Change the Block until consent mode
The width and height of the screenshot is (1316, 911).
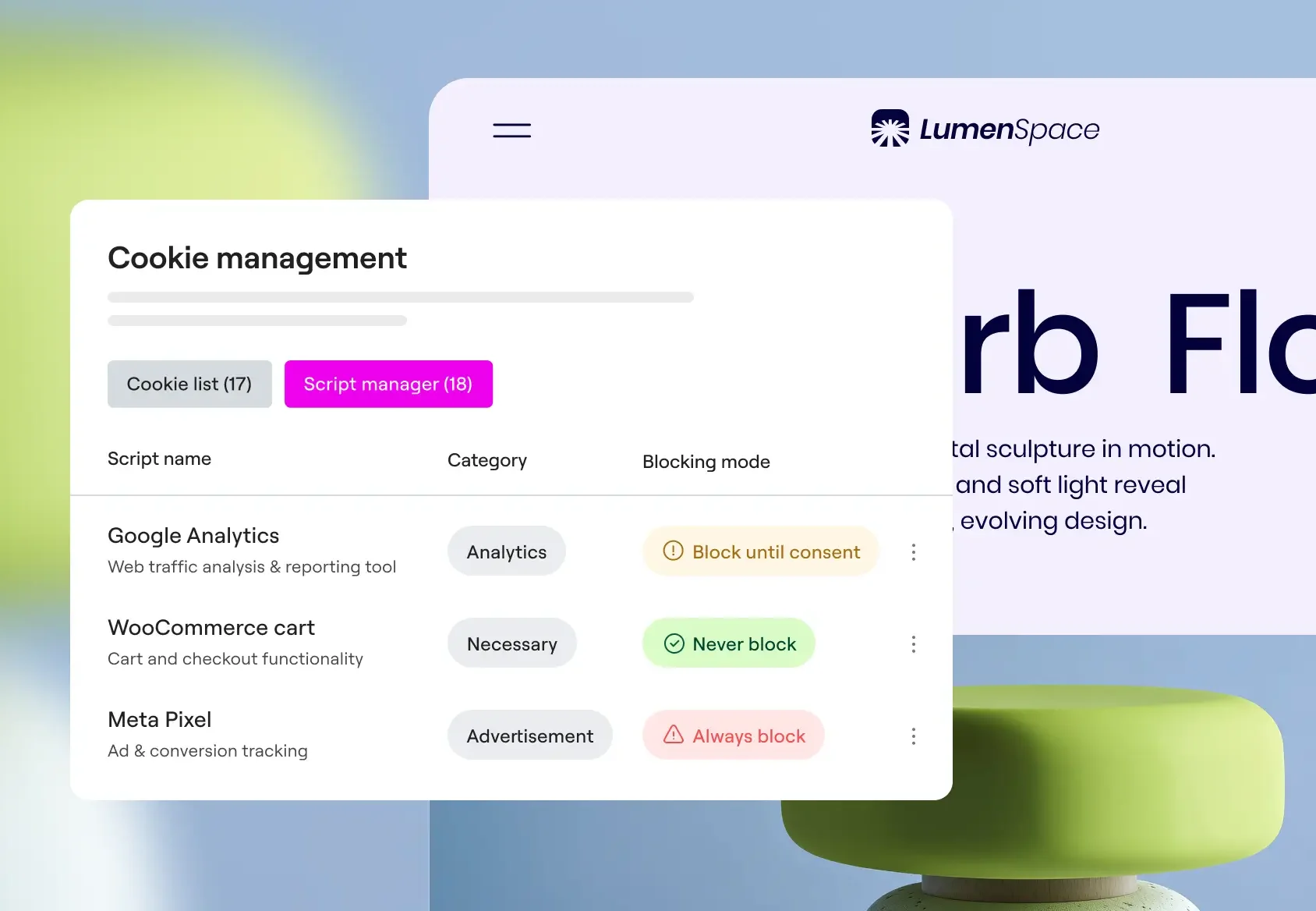(761, 551)
